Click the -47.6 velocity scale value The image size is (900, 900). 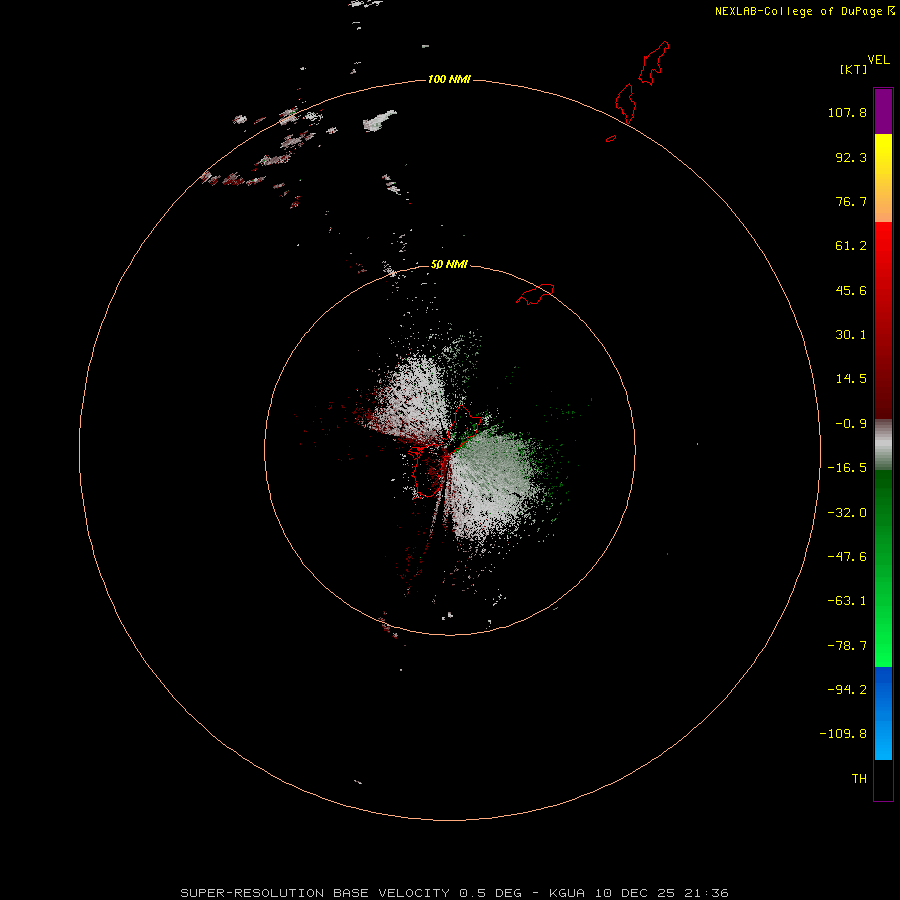click(x=847, y=557)
